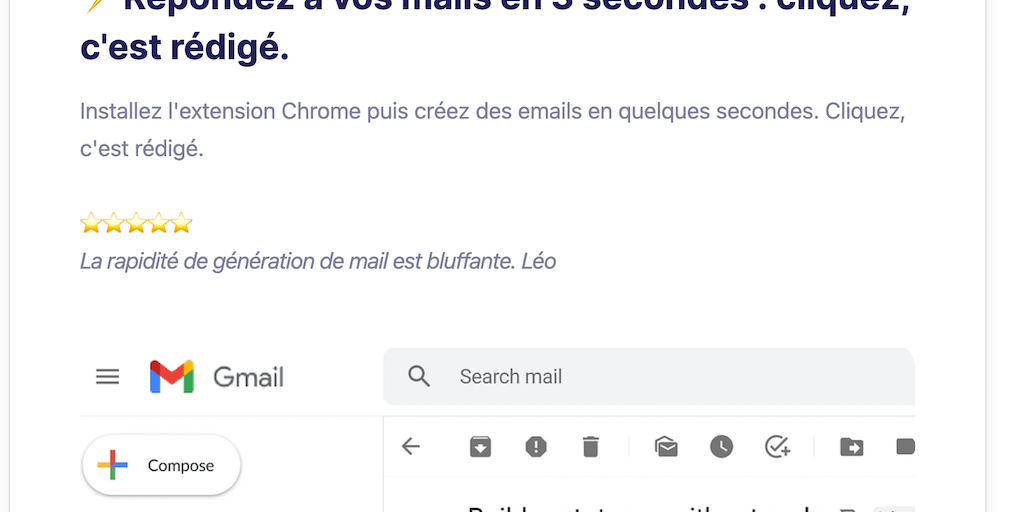The width and height of the screenshot is (1024, 512).
Task: Delete the email with trash icon
Action: 591,447
